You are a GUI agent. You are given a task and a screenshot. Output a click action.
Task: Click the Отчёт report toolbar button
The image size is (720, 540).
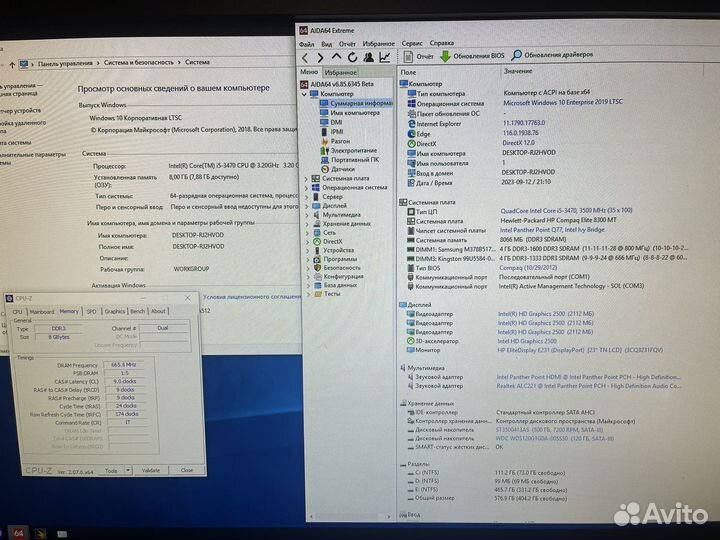tap(418, 56)
